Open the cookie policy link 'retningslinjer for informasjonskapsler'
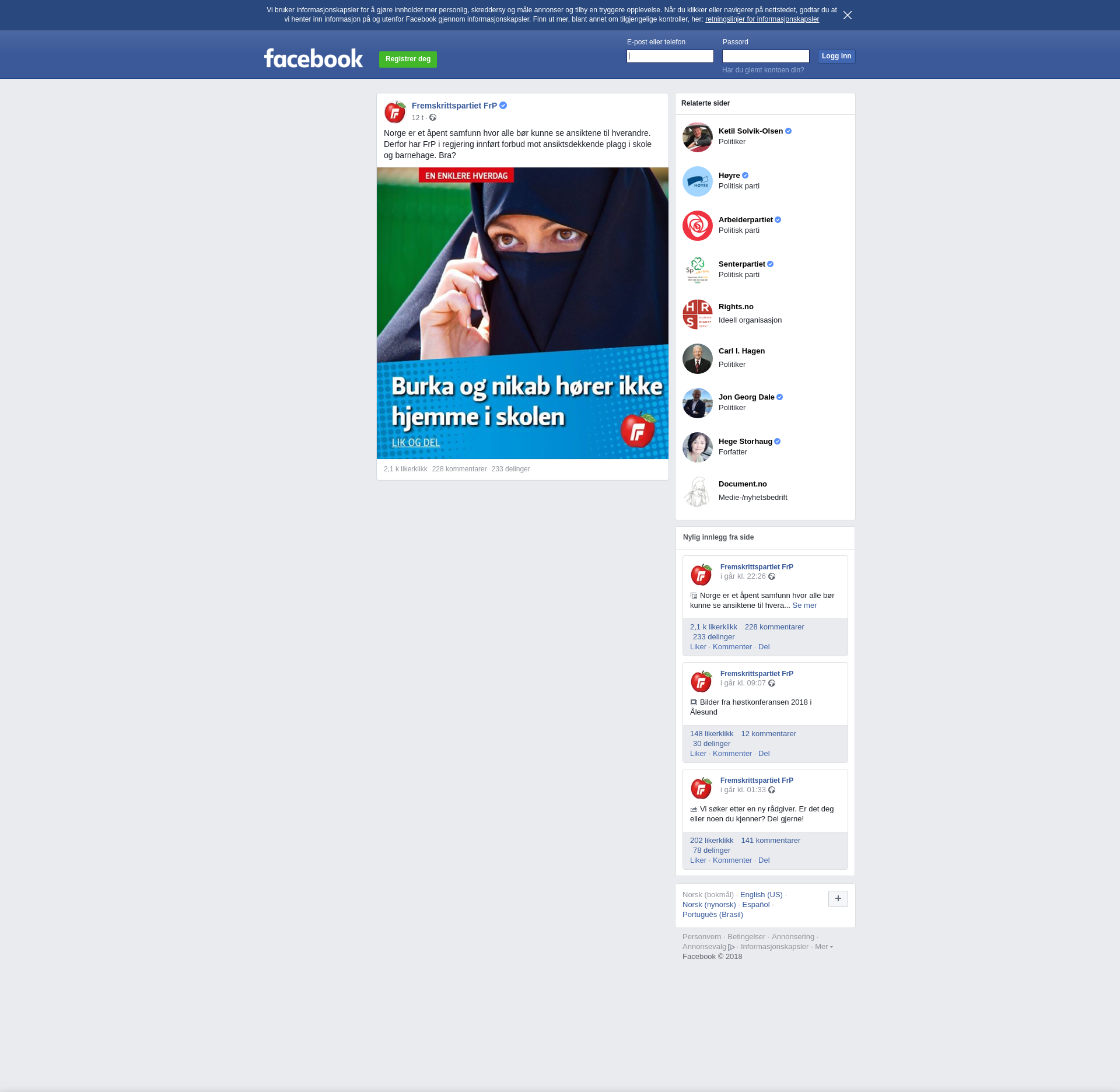 pyautogui.click(x=762, y=19)
